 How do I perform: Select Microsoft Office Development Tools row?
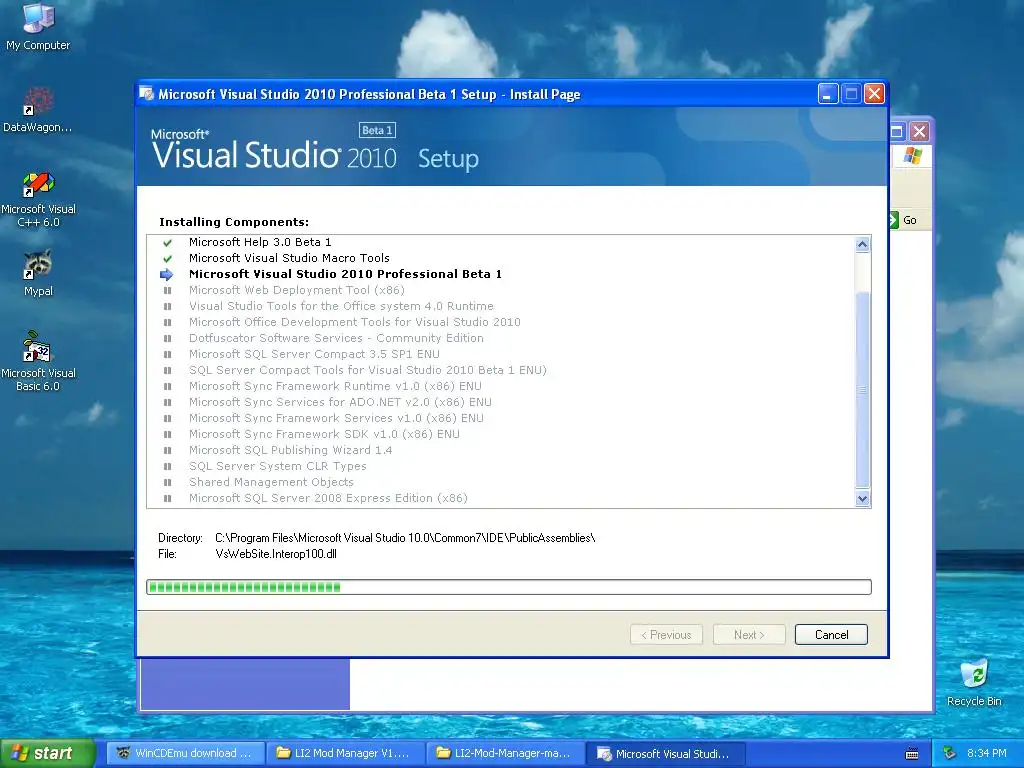tap(355, 322)
